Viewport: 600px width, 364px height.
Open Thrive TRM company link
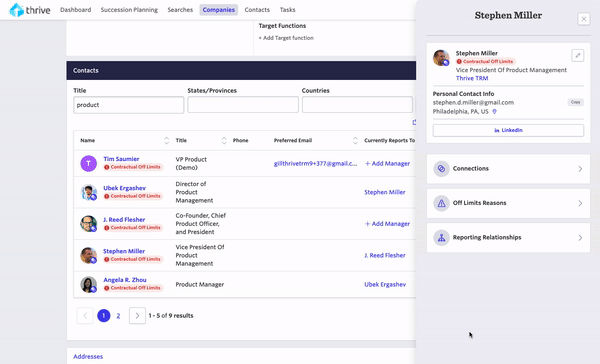(x=472, y=78)
